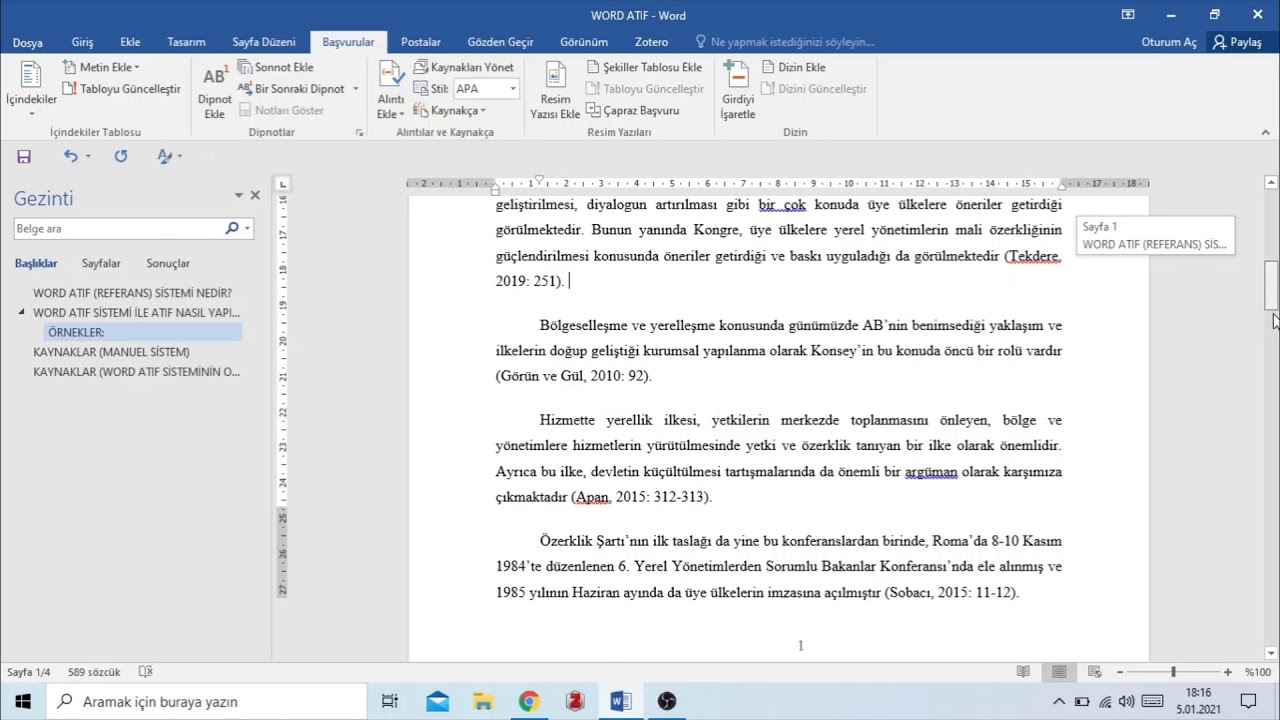Click the Alıntı Ekle citation icon
1280x720 pixels.
tap(390, 75)
